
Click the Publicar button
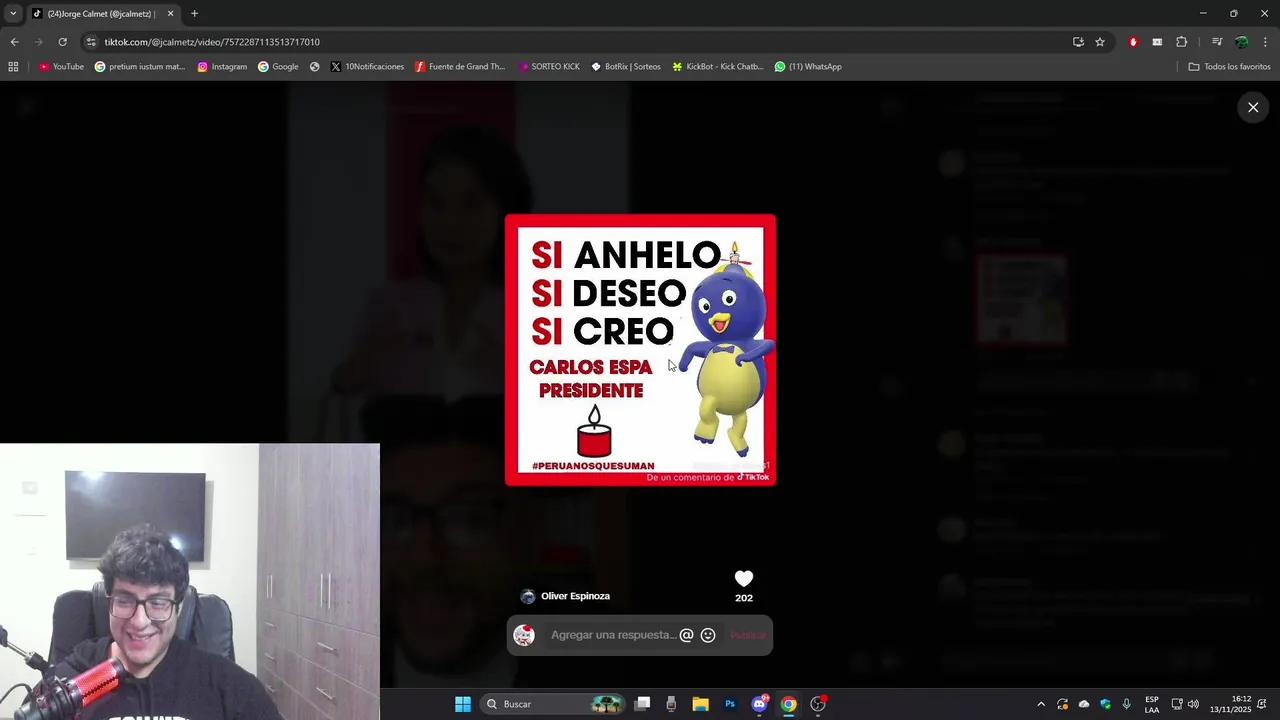pyautogui.click(x=747, y=635)
